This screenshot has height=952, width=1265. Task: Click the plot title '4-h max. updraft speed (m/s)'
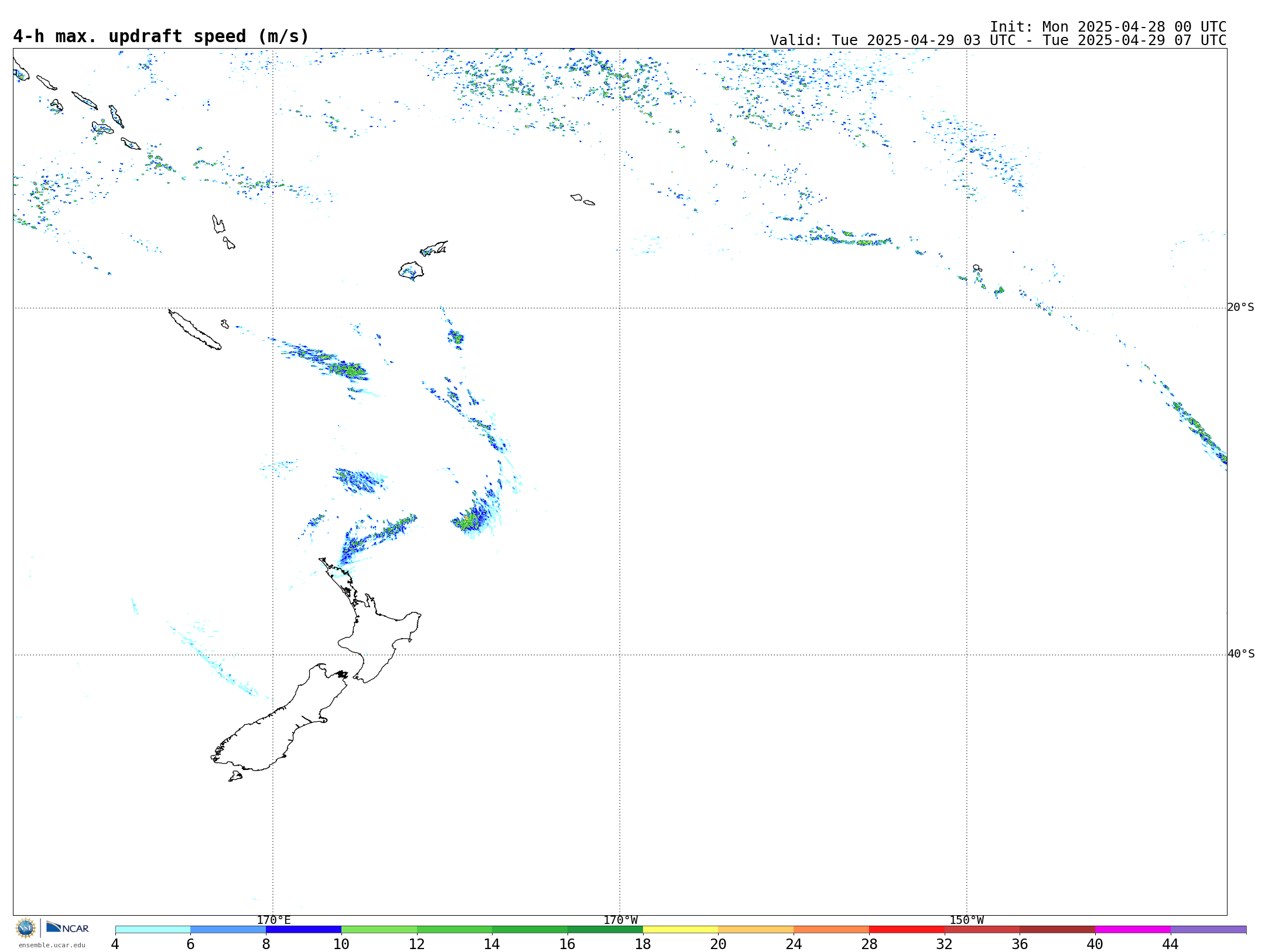161,36
